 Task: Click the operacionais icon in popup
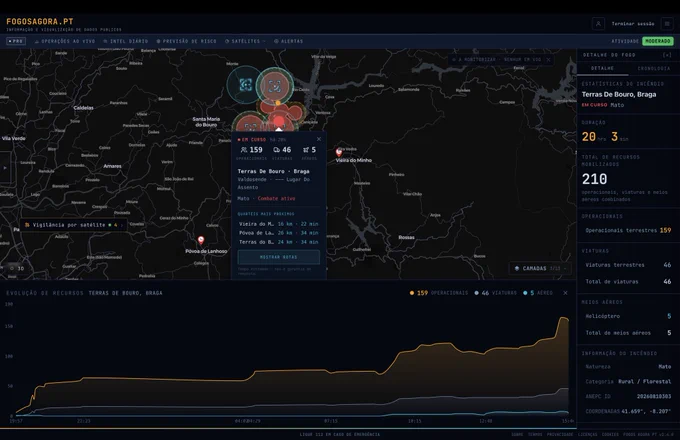pyautogui.click(x=244, y=150)
